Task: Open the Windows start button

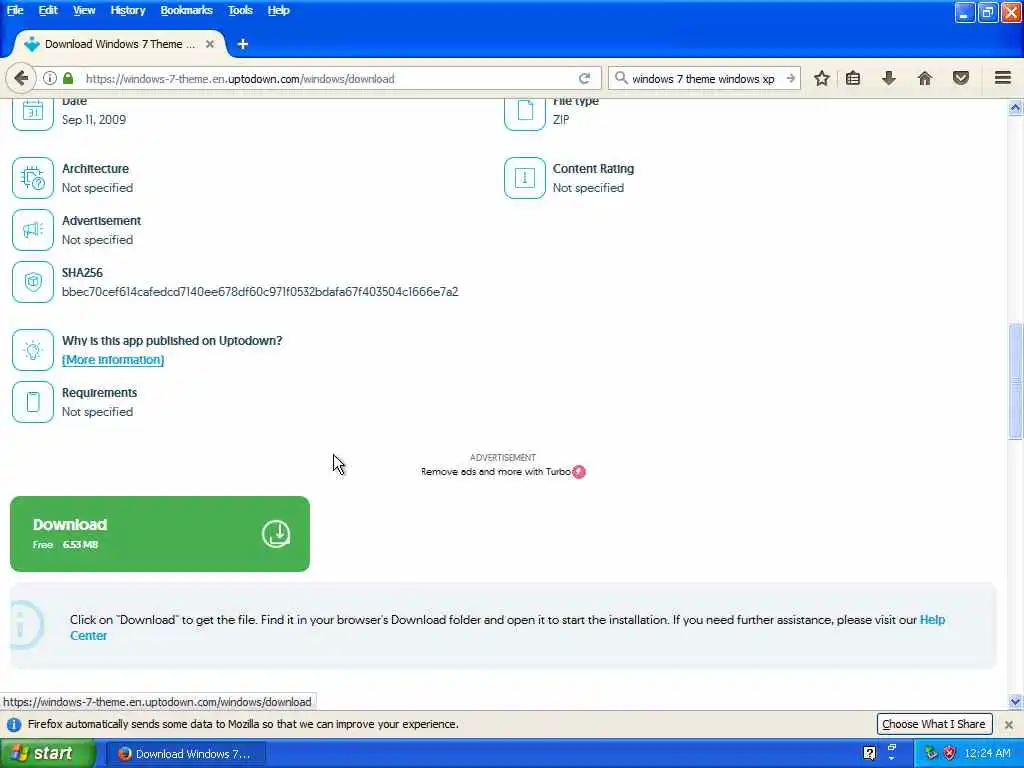Action: point(48,753)
